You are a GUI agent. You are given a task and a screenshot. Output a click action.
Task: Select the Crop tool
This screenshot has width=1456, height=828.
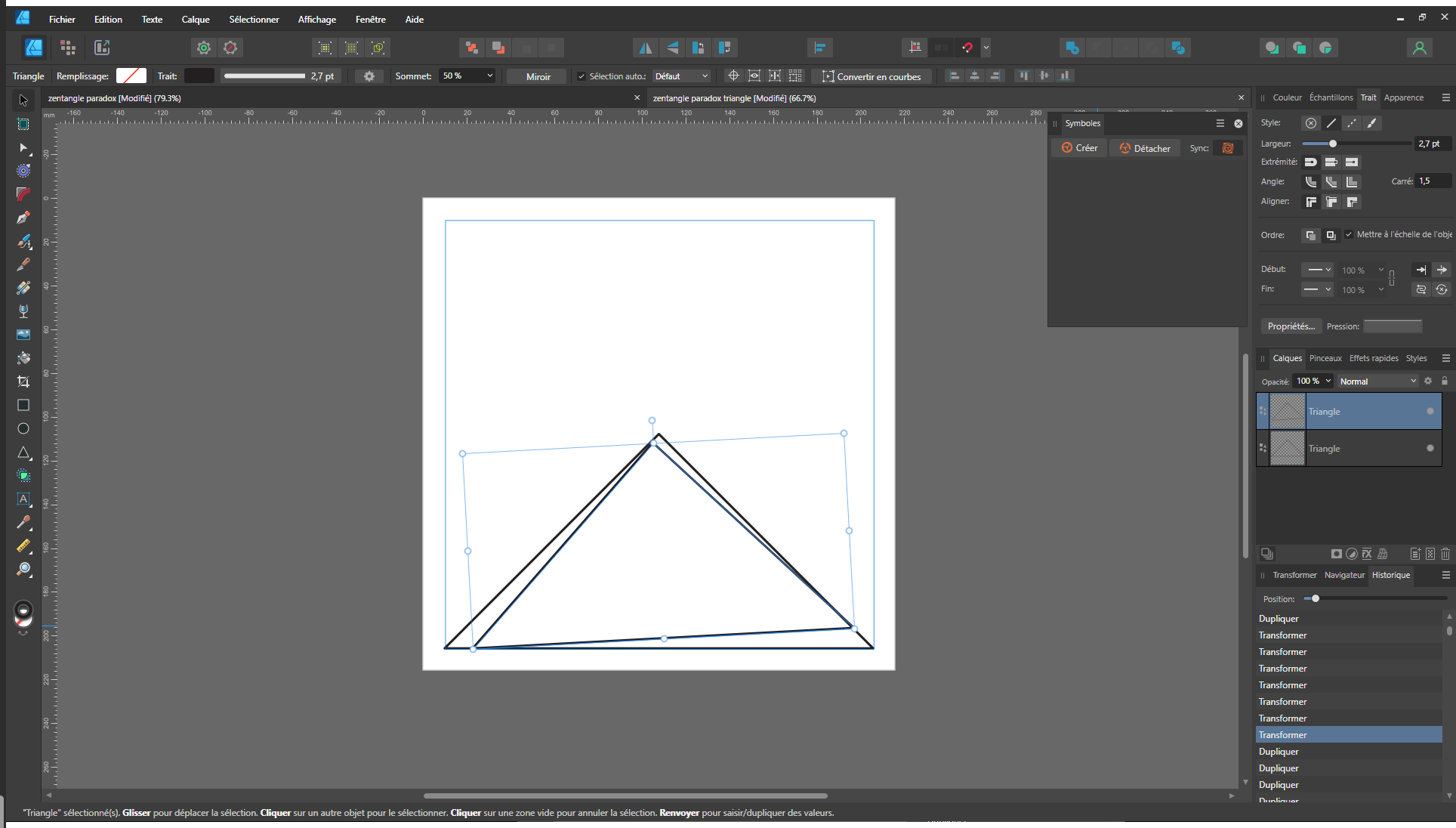[x=23, y=382]
